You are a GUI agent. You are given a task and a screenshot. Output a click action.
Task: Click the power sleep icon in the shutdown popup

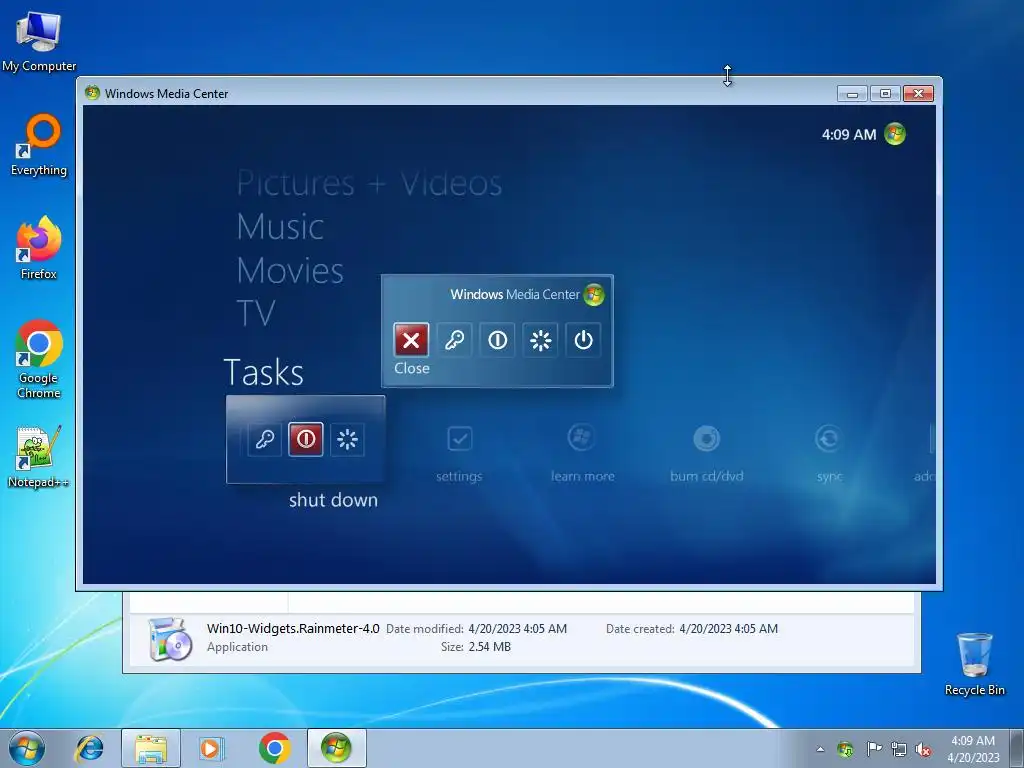tap(583, 340)
